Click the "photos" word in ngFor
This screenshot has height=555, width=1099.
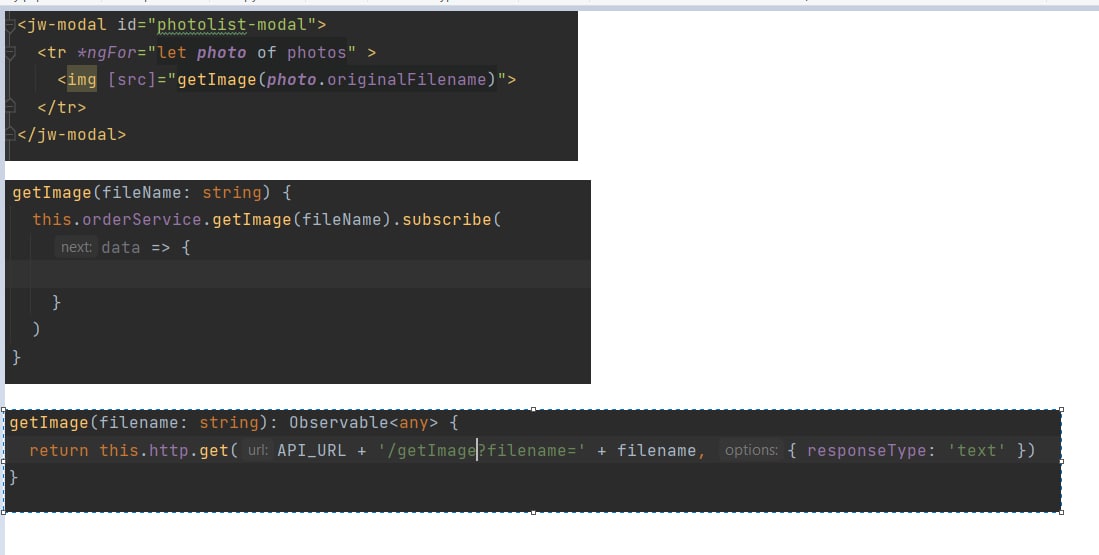click(x=317, y=53)
